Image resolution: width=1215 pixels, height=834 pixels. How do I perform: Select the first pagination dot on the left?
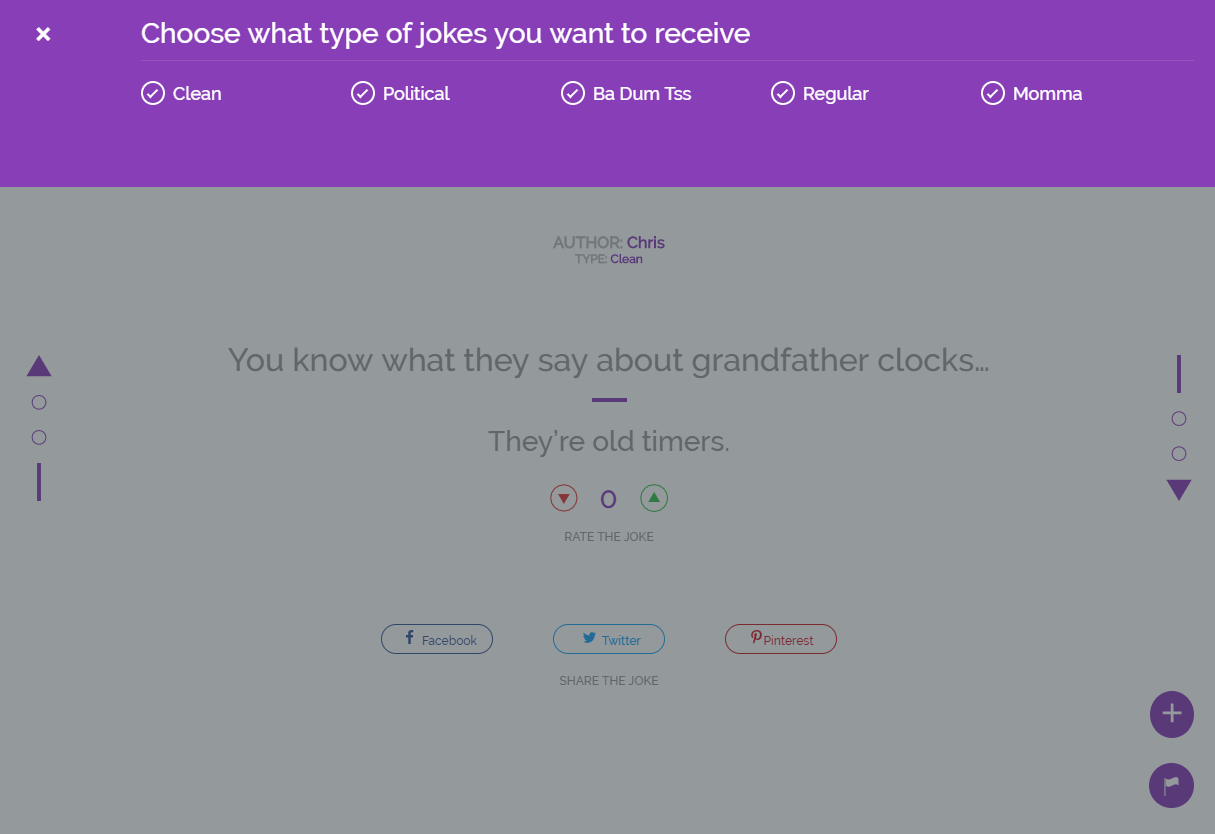38,401
